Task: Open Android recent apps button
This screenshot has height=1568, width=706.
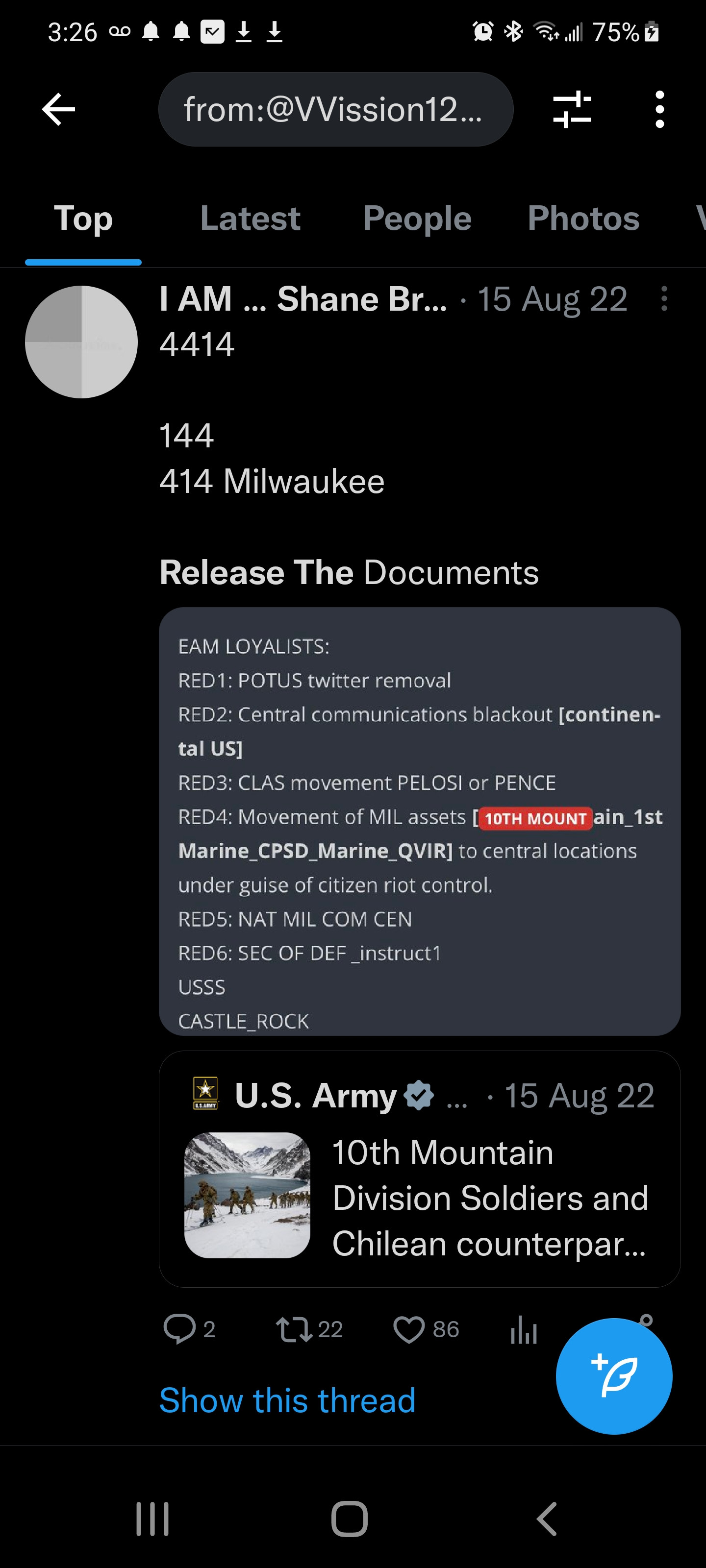Action: click(x=152, y=1519)
